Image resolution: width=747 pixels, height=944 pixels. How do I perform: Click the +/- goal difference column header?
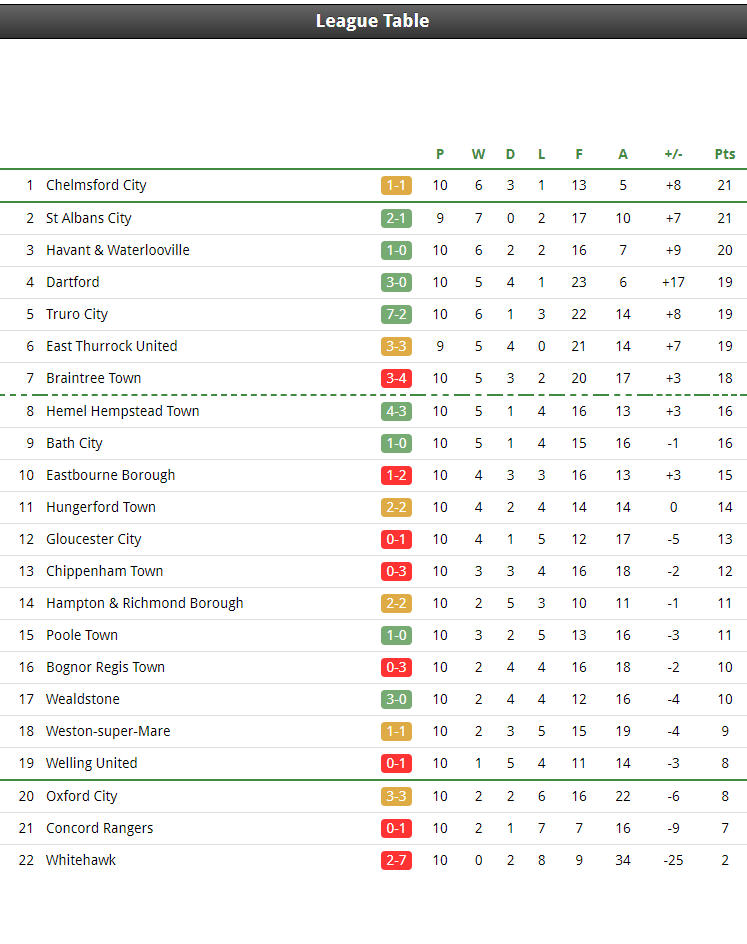[x=673, y=154]
